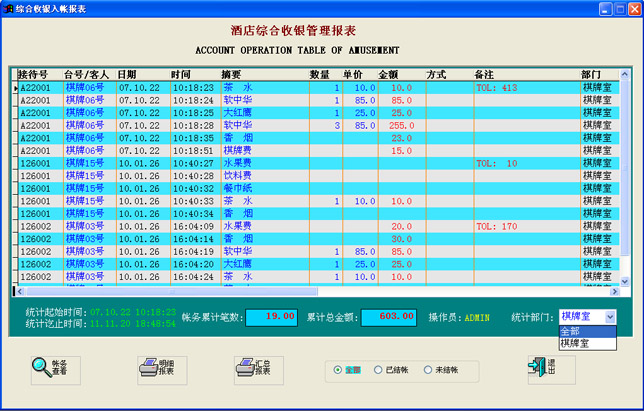Click the 日期 column header
The height and width of the screenshot is (411, 644).
click(x=128, y=74)
